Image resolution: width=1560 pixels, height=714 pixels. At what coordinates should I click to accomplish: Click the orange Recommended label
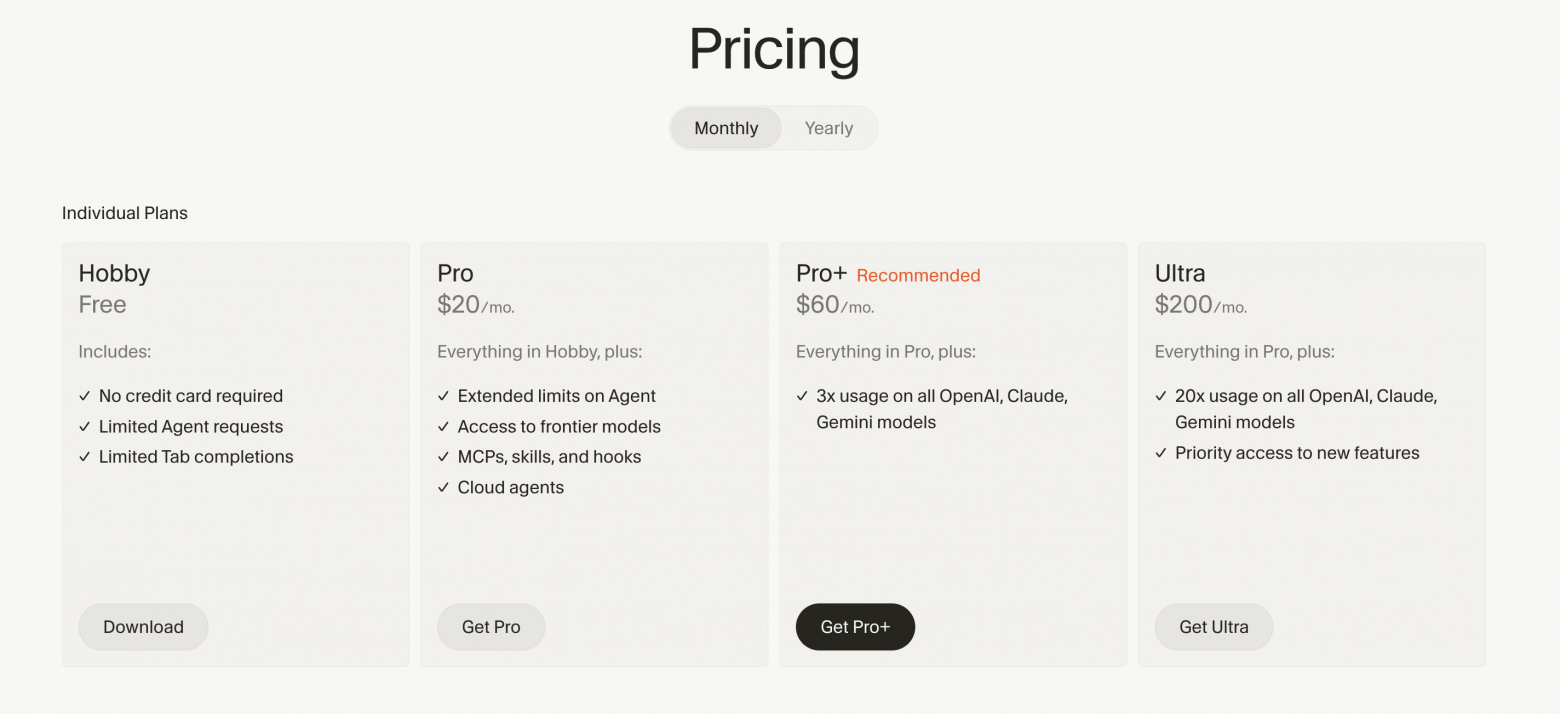tap(918, 275)
